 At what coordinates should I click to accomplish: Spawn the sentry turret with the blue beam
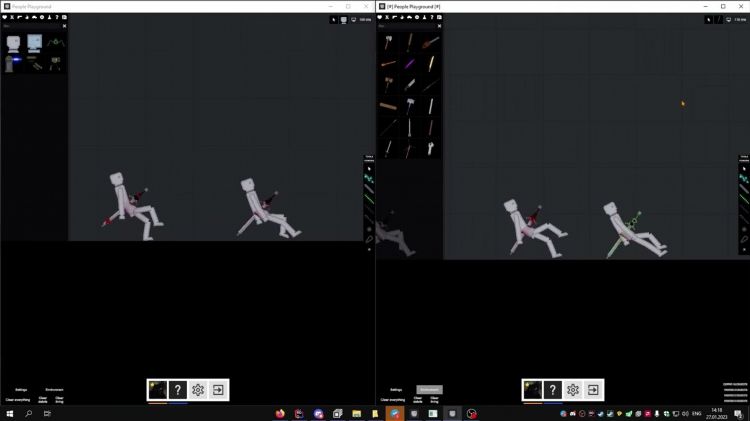pos(13,63)
